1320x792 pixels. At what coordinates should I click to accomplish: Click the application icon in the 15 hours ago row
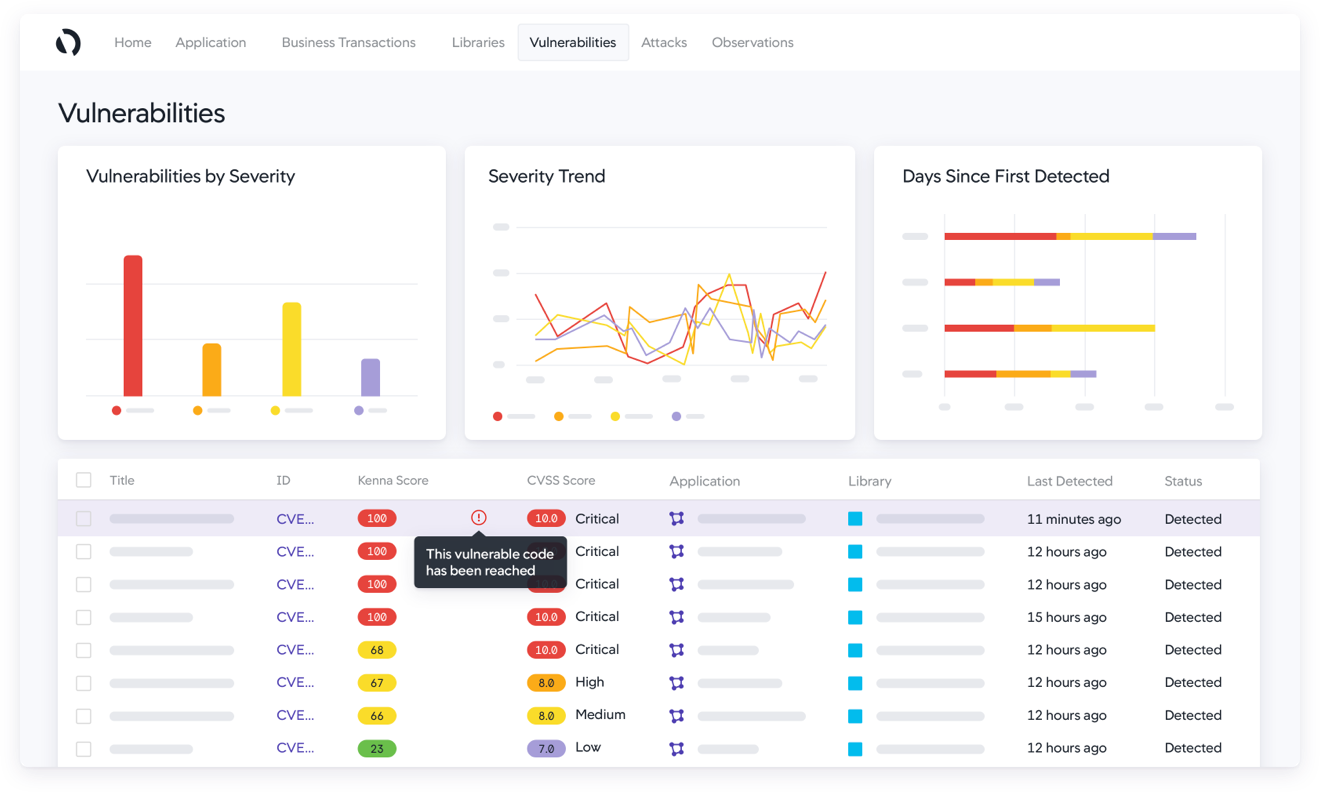click(677, 617)
